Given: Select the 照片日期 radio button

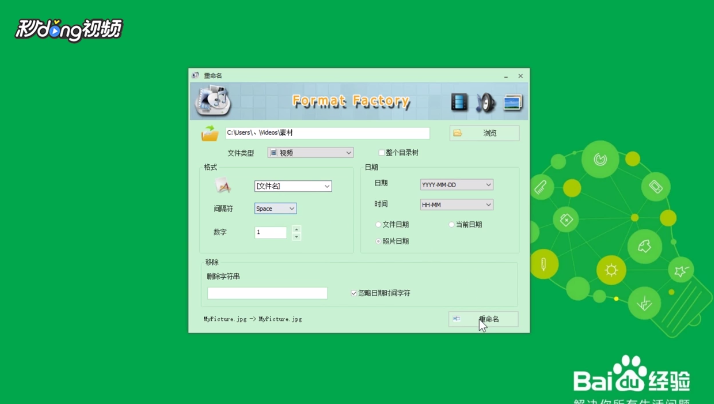Looking at the screenshot, I should coord(378,241).
